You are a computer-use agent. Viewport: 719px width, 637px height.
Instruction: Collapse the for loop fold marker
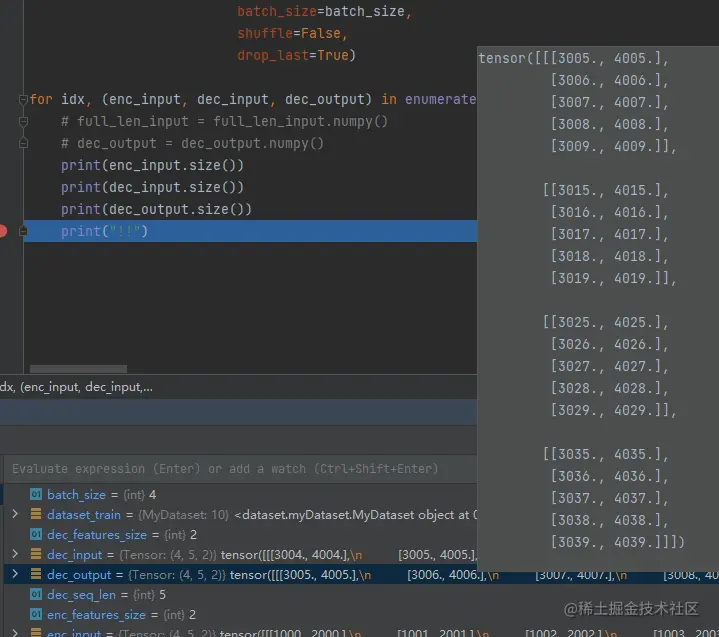tap(23, 99)
